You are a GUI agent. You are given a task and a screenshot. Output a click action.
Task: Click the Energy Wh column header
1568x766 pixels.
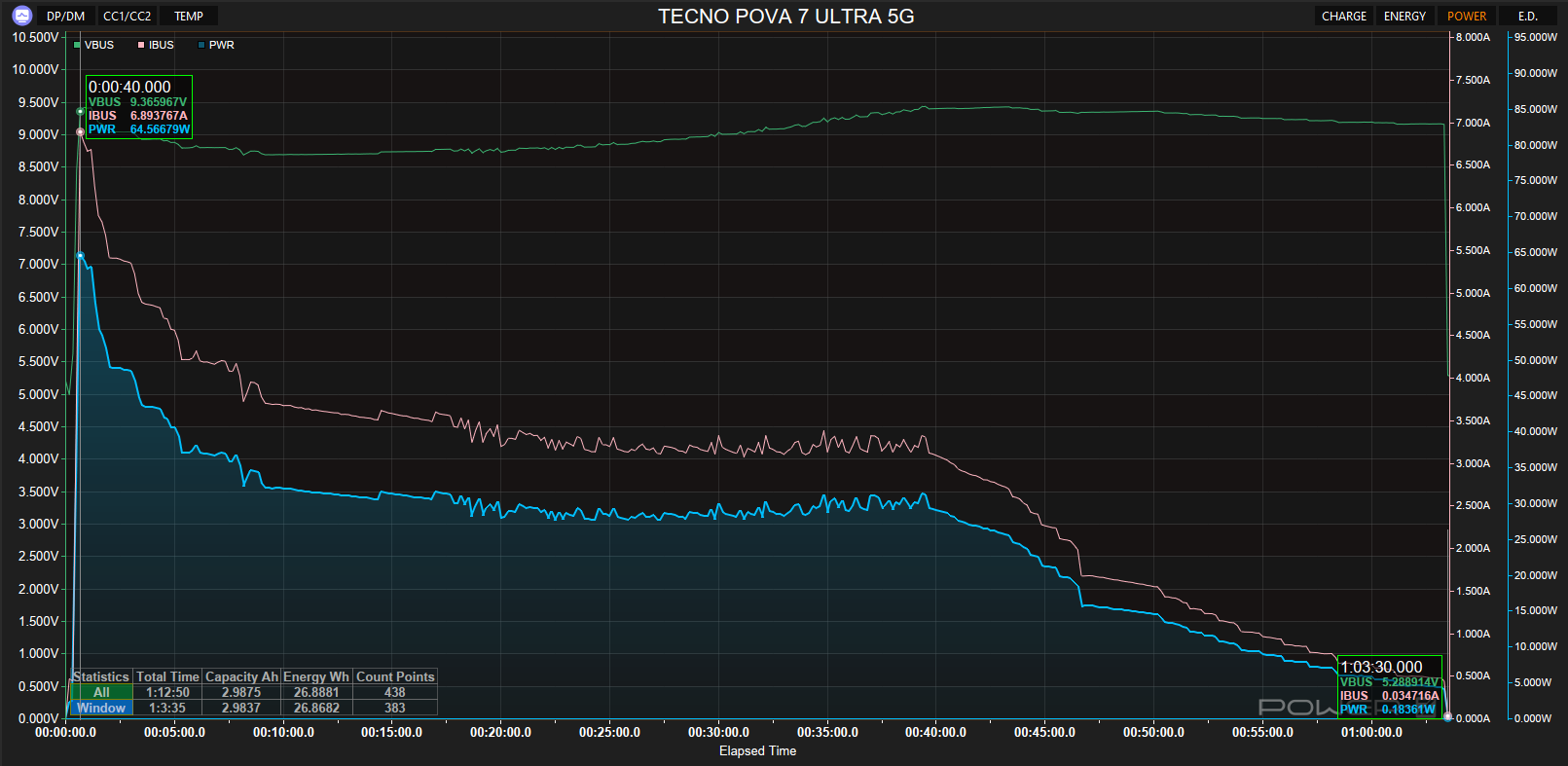point(316,676)
